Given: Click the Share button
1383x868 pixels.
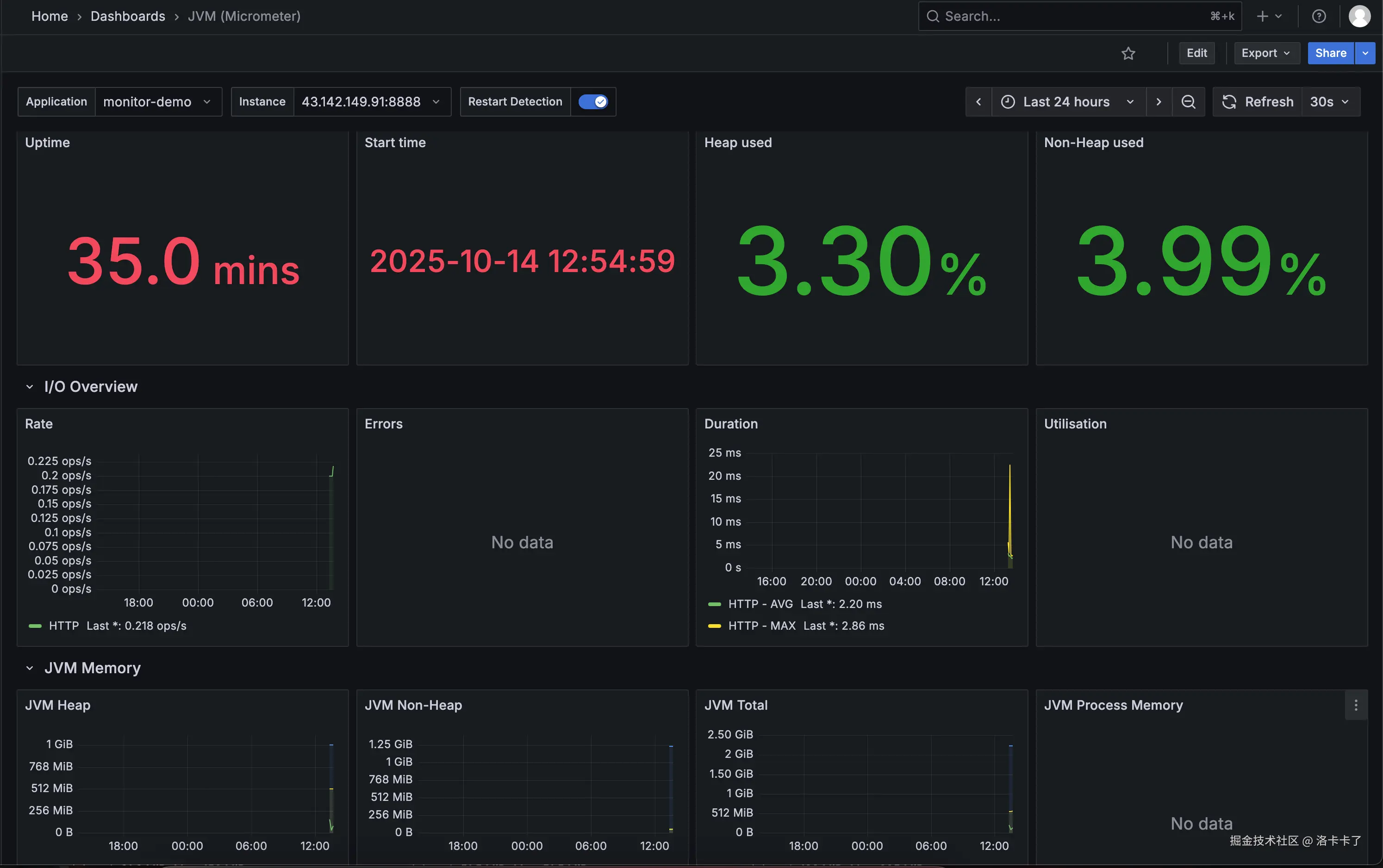Looking at the screenshot, I should click(x=1330, y=53).
